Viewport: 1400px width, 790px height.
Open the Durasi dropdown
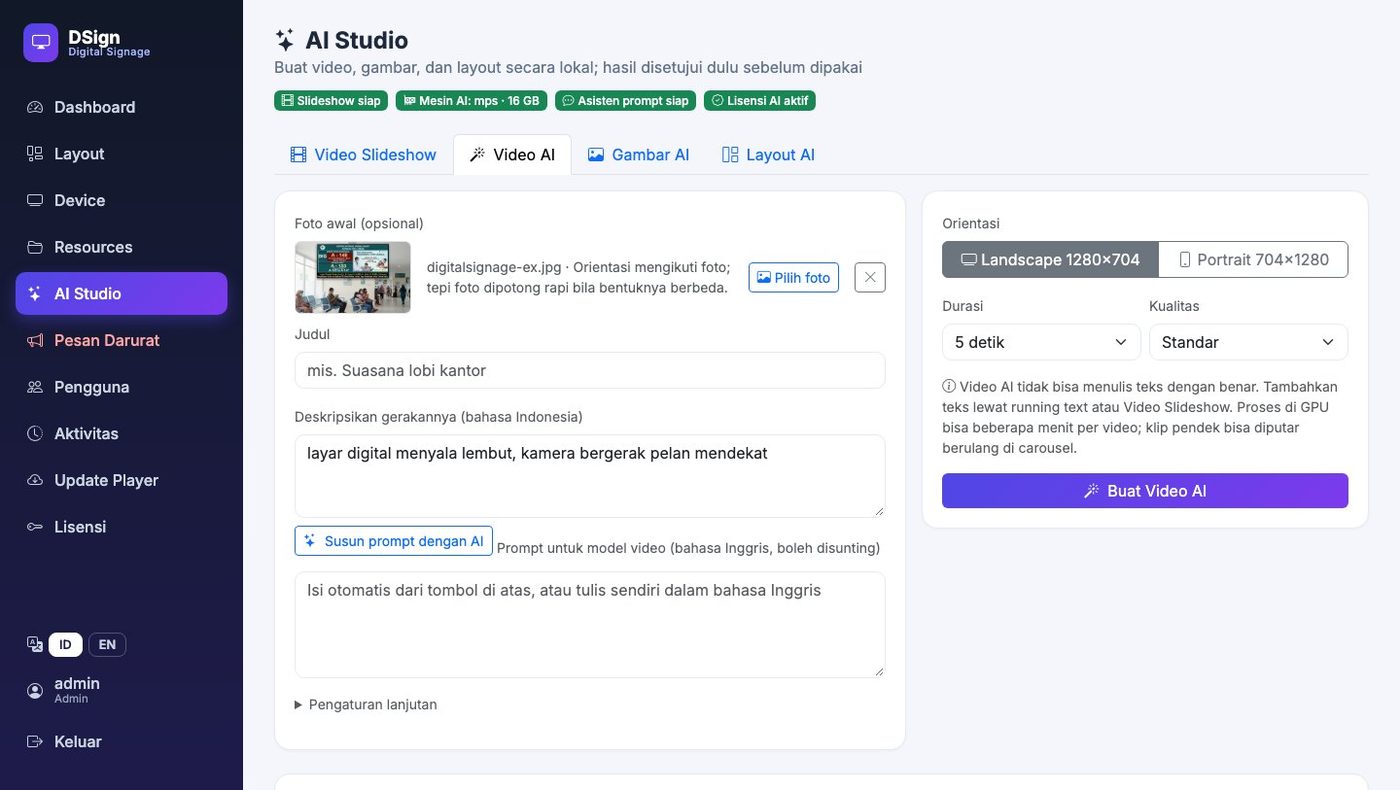pyautogui.click(x=1041, y=342)
